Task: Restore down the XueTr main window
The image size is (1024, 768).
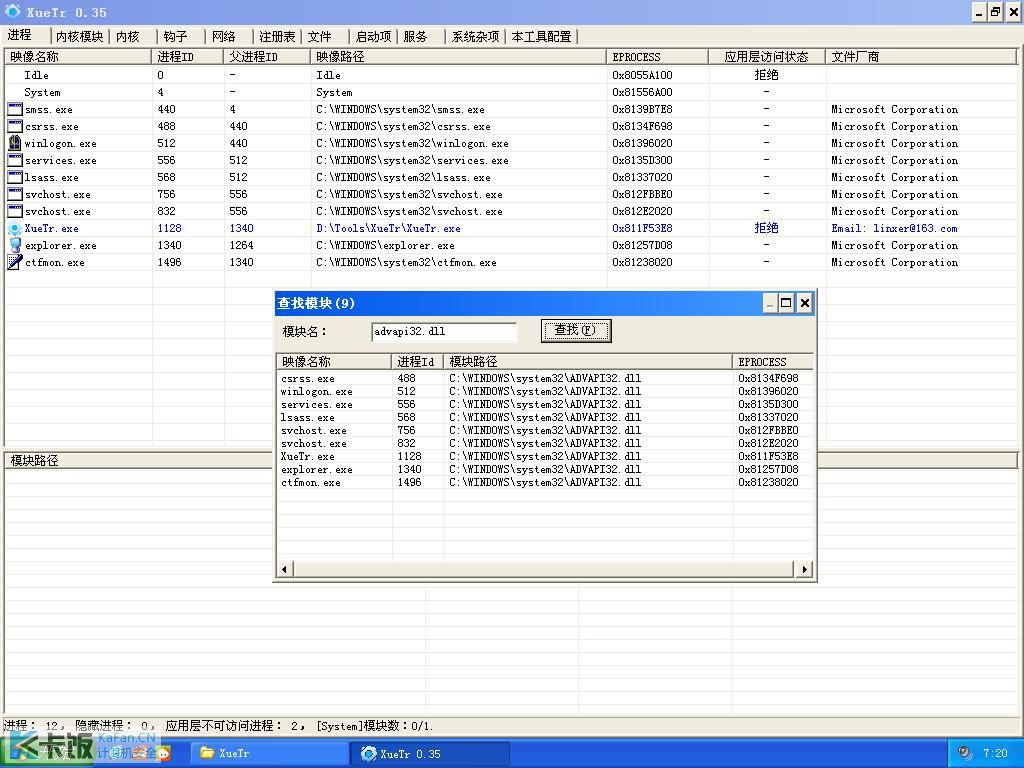Action: point(995,12)
